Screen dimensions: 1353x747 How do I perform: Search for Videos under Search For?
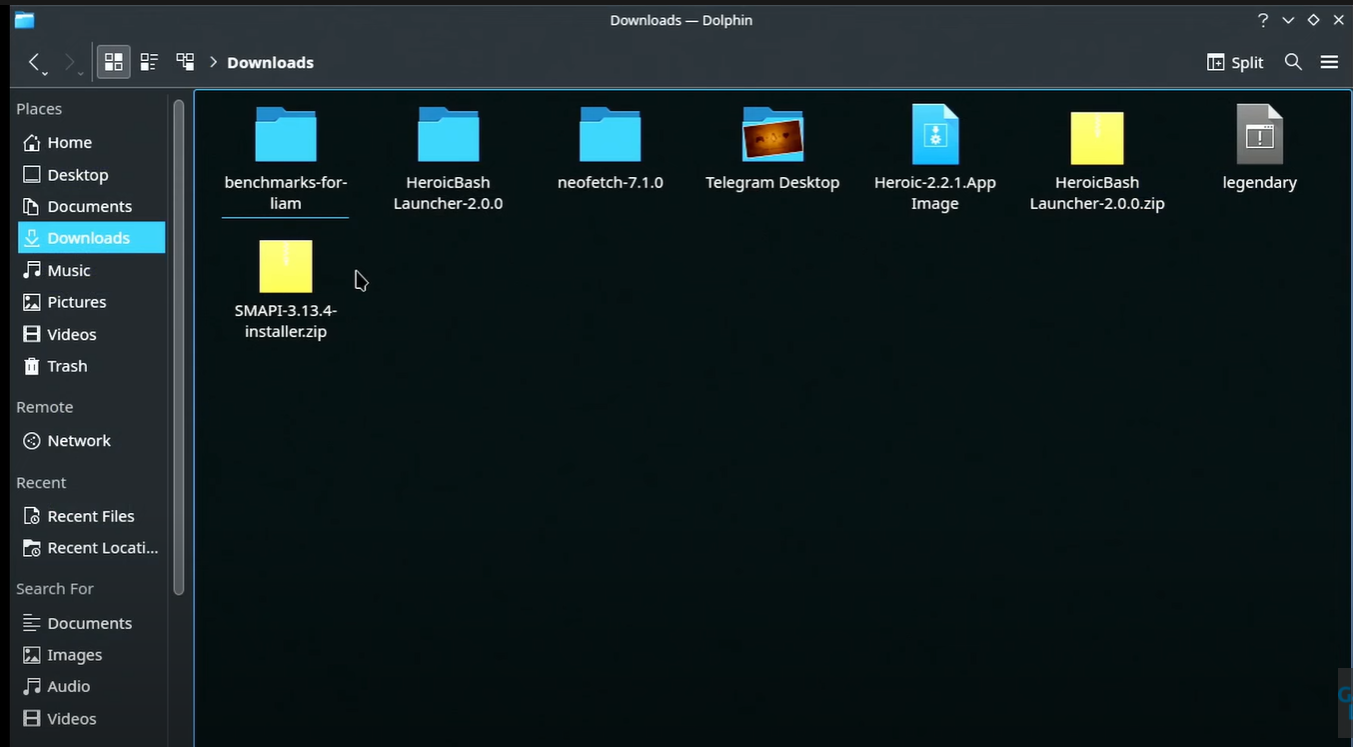tap(91, 718)
